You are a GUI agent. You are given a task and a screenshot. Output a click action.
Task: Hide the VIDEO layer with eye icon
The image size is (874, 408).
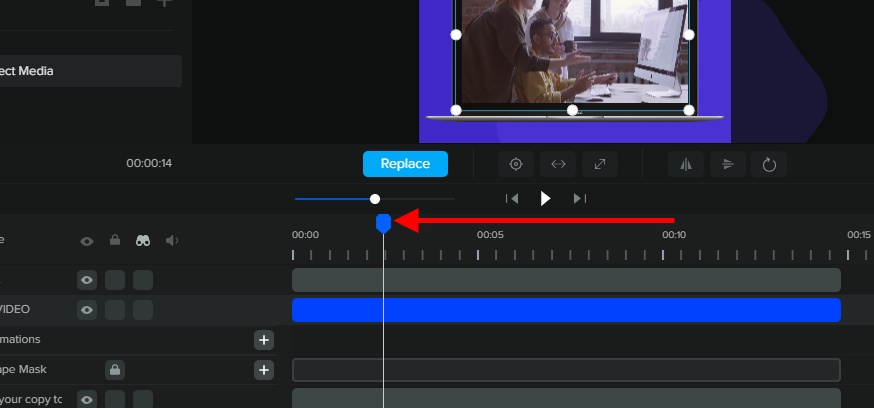tap(87, 310)
